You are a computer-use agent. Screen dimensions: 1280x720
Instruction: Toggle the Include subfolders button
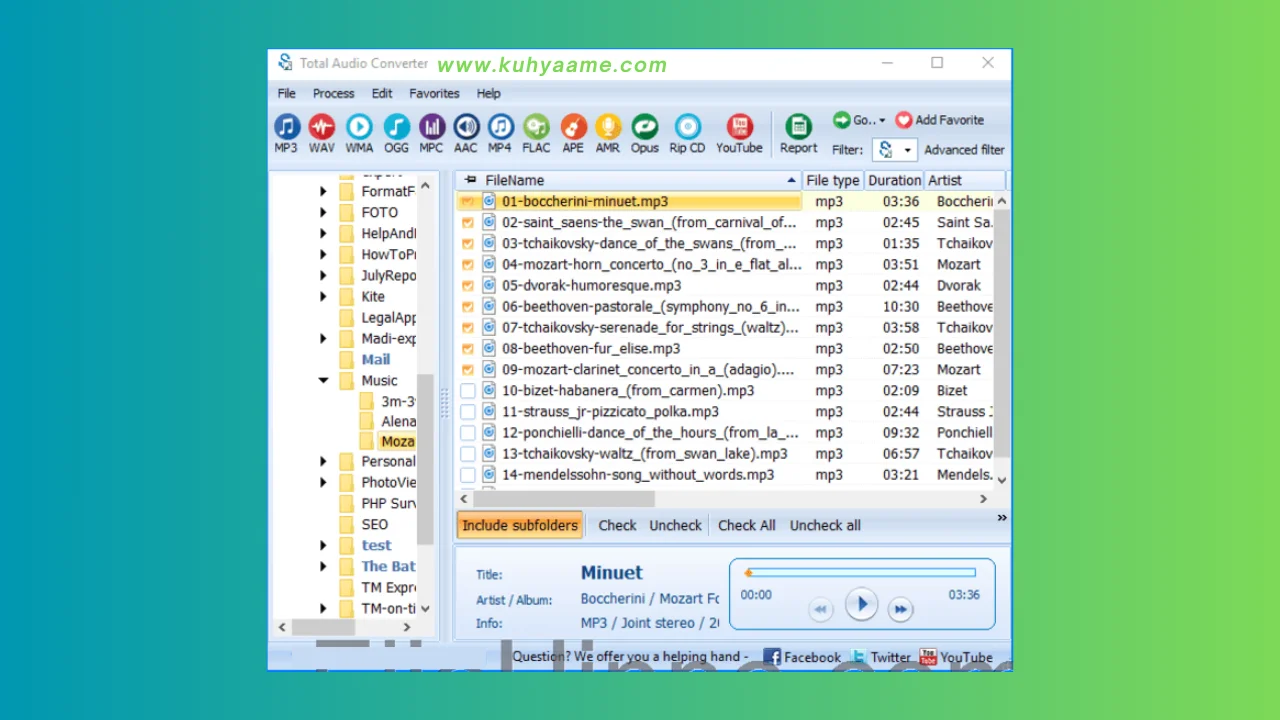pyautogui.click(x=520, y=525)
